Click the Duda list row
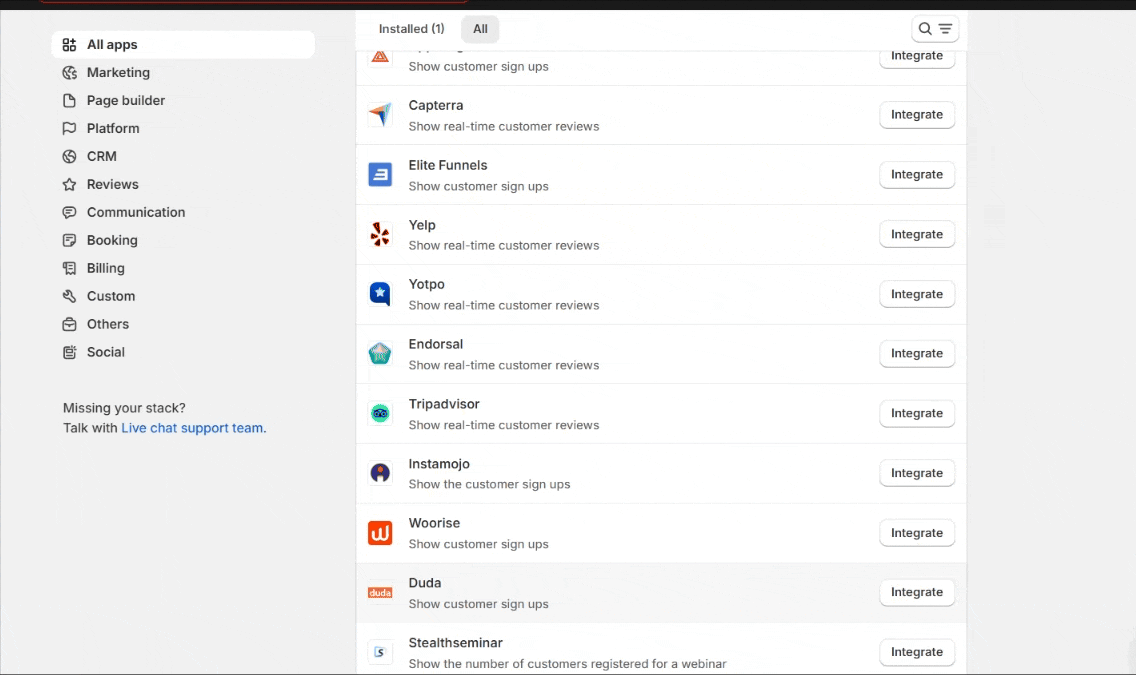 (640, 593)
